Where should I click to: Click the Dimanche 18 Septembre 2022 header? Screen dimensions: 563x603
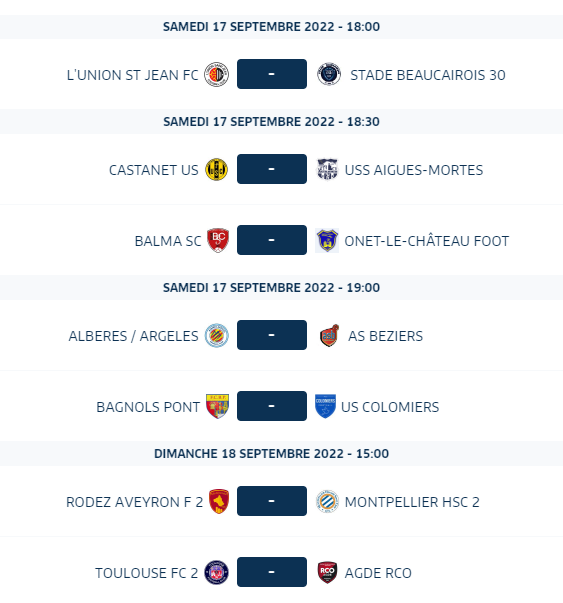click(x=272, y=454)
